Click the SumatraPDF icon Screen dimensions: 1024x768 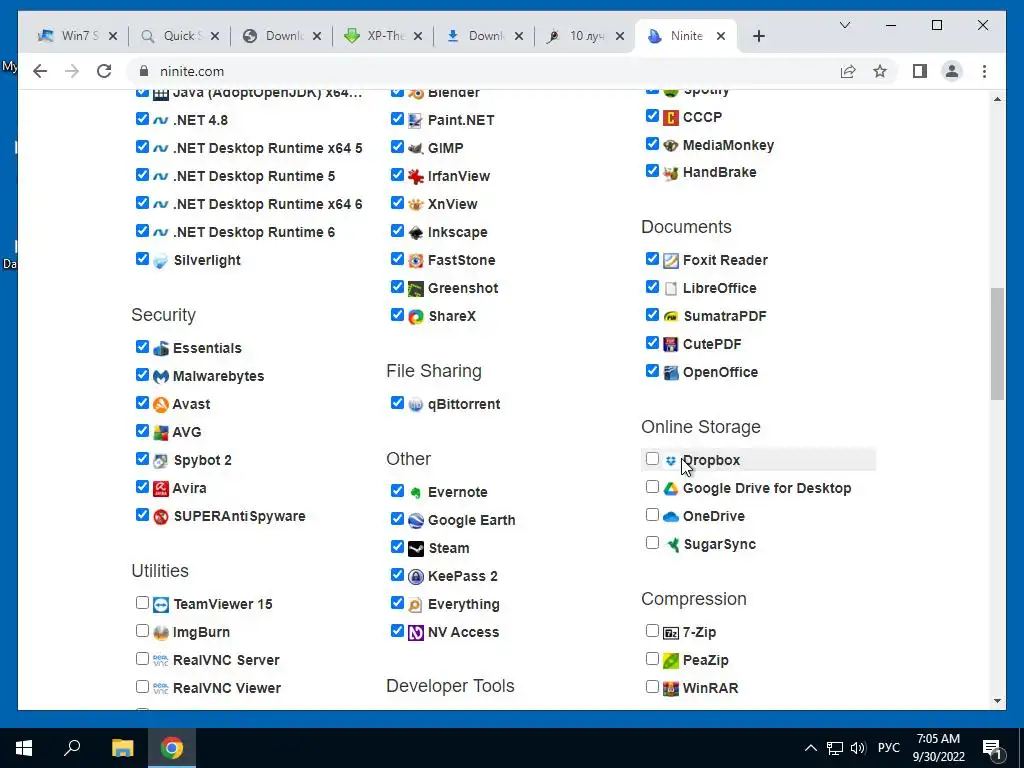tap(671, 317)
